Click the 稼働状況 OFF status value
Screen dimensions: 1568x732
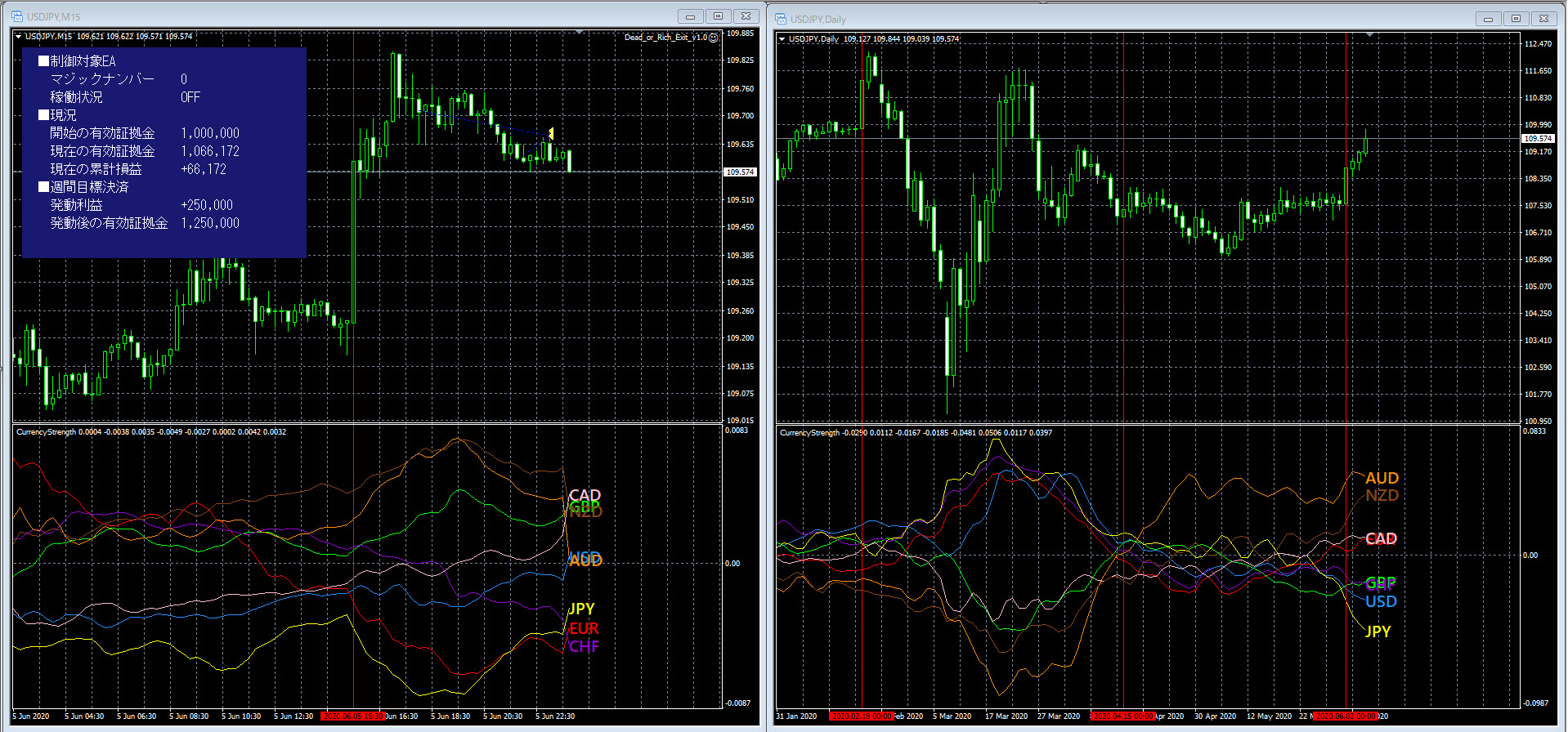190,97
